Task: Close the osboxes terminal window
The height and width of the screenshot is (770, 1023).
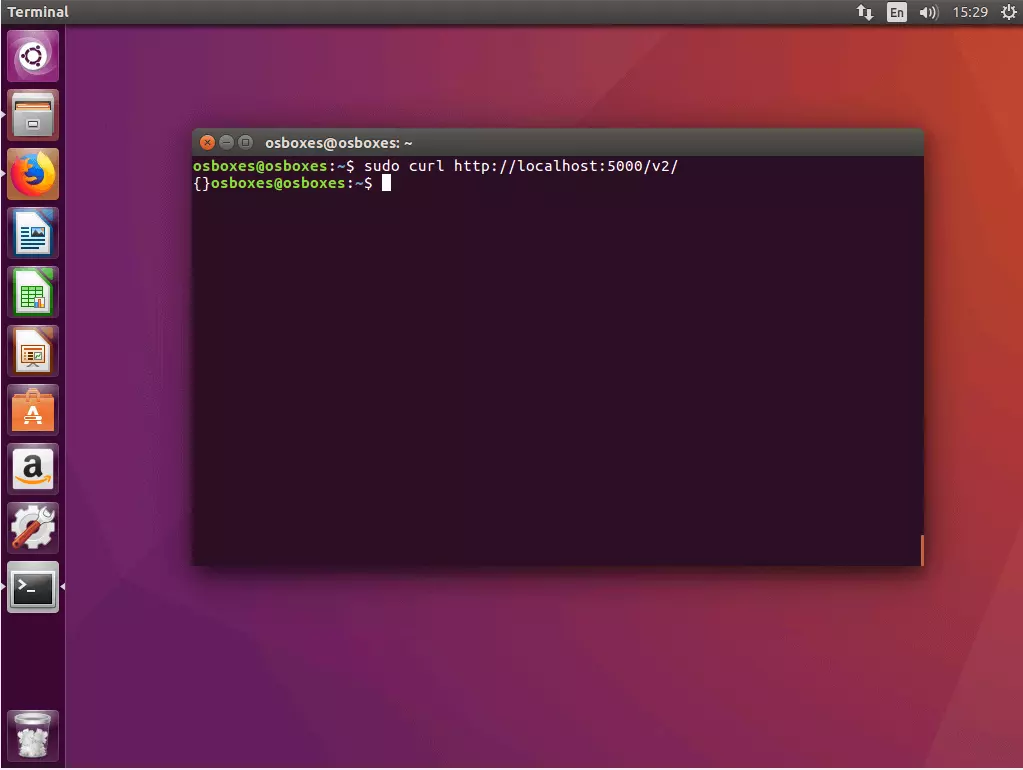Action: 207,142
